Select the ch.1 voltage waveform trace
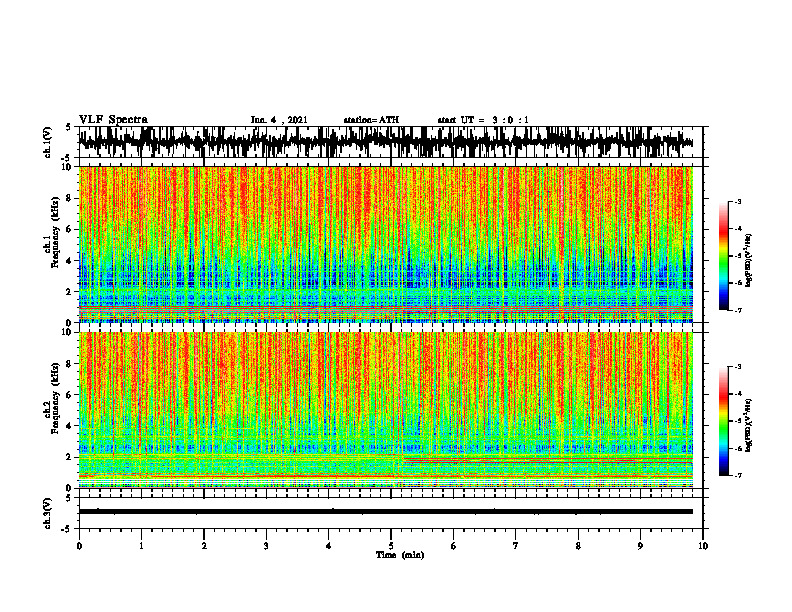The image size is (792, 612). tap(385, 142)
